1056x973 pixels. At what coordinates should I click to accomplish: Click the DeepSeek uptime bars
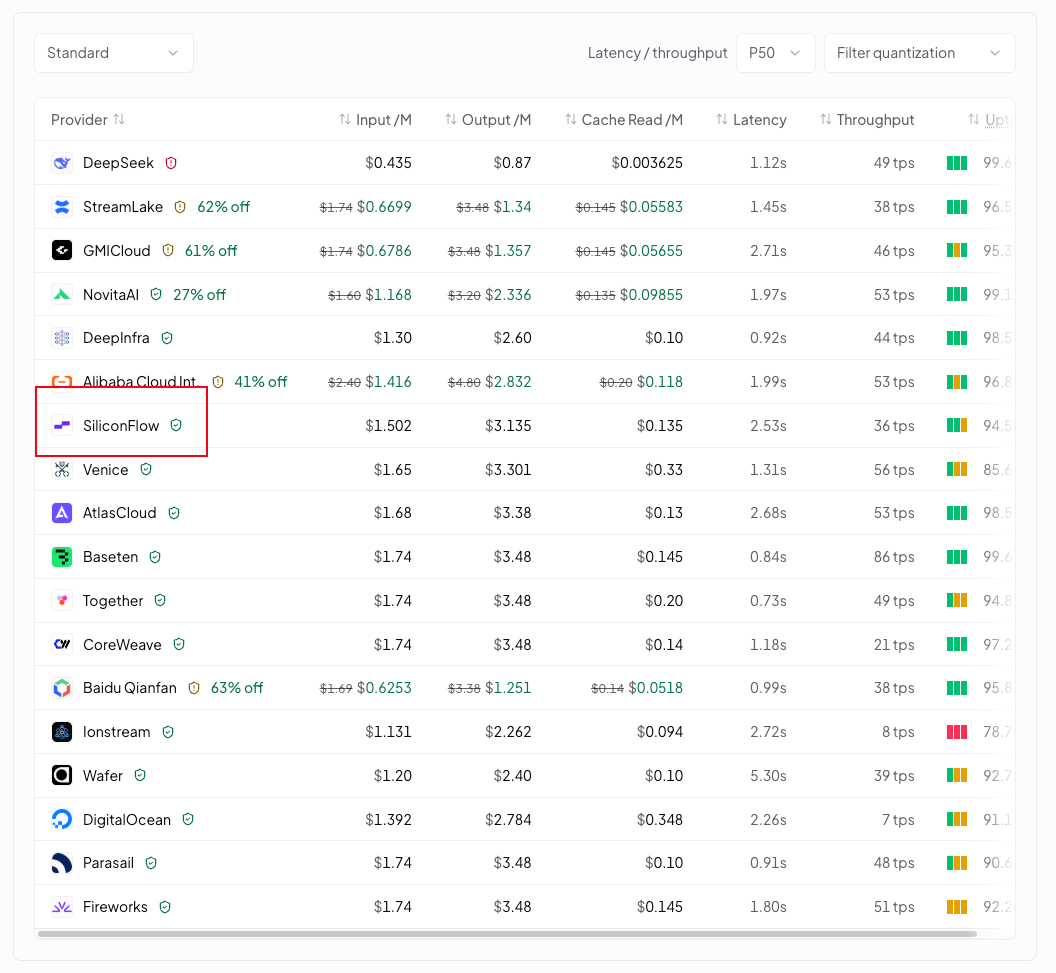point(957,163)
